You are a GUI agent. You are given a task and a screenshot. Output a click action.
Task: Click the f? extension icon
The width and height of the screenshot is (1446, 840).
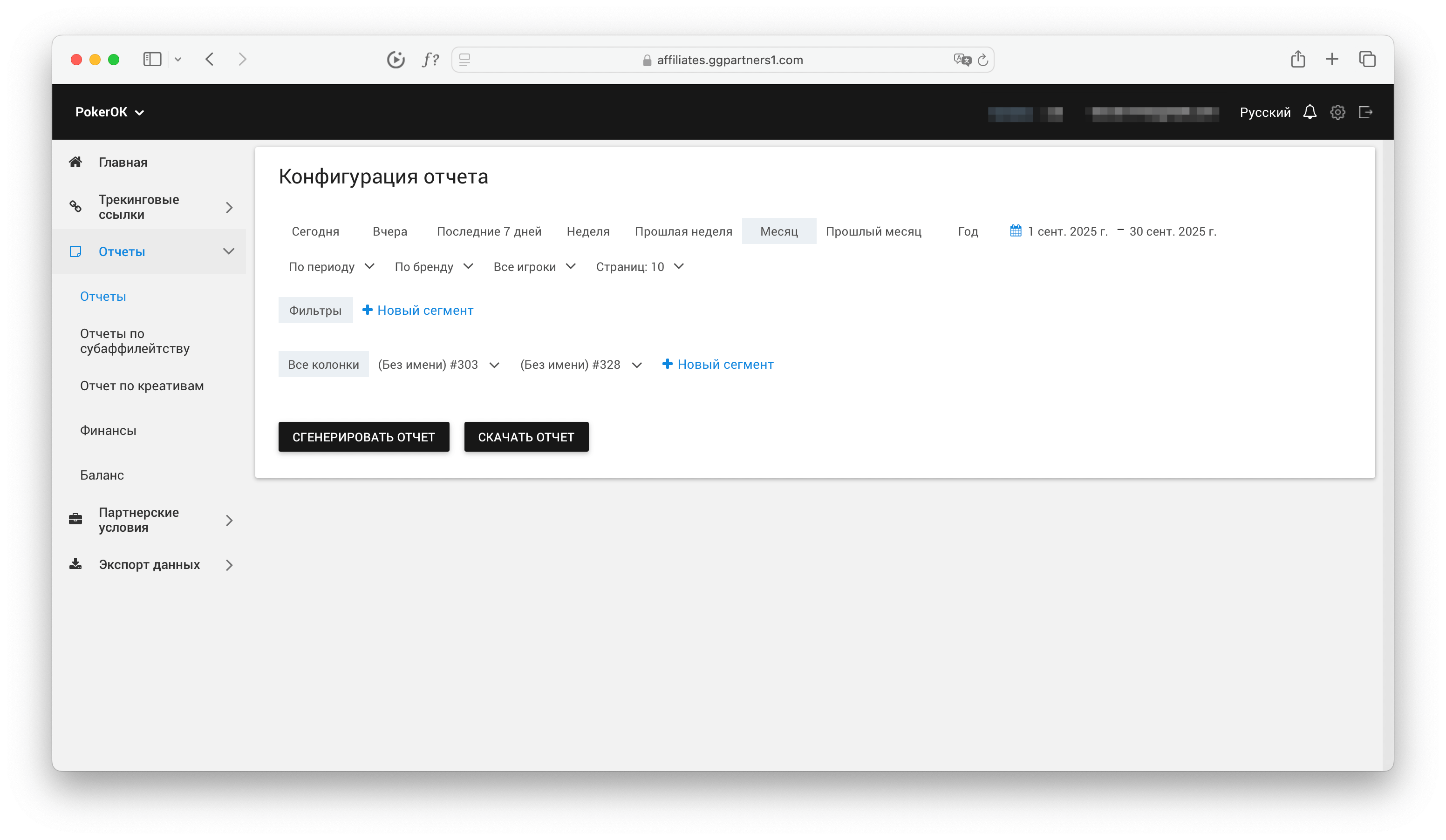pyautogui.click(x=430, y=60)
